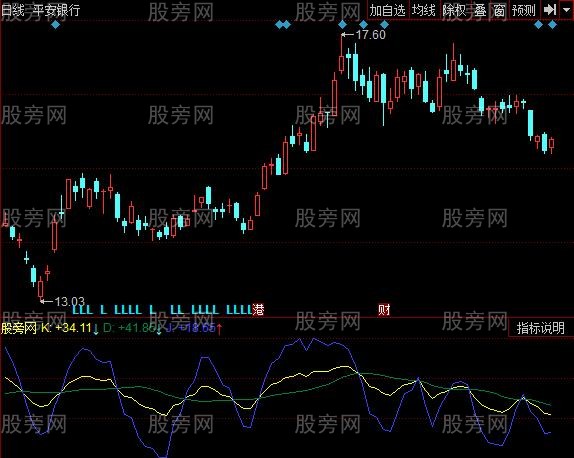Image resolution: width=574 pixels, height=458 pixels.
Task: Click the 日线 period label
Action: coord(13,10)
